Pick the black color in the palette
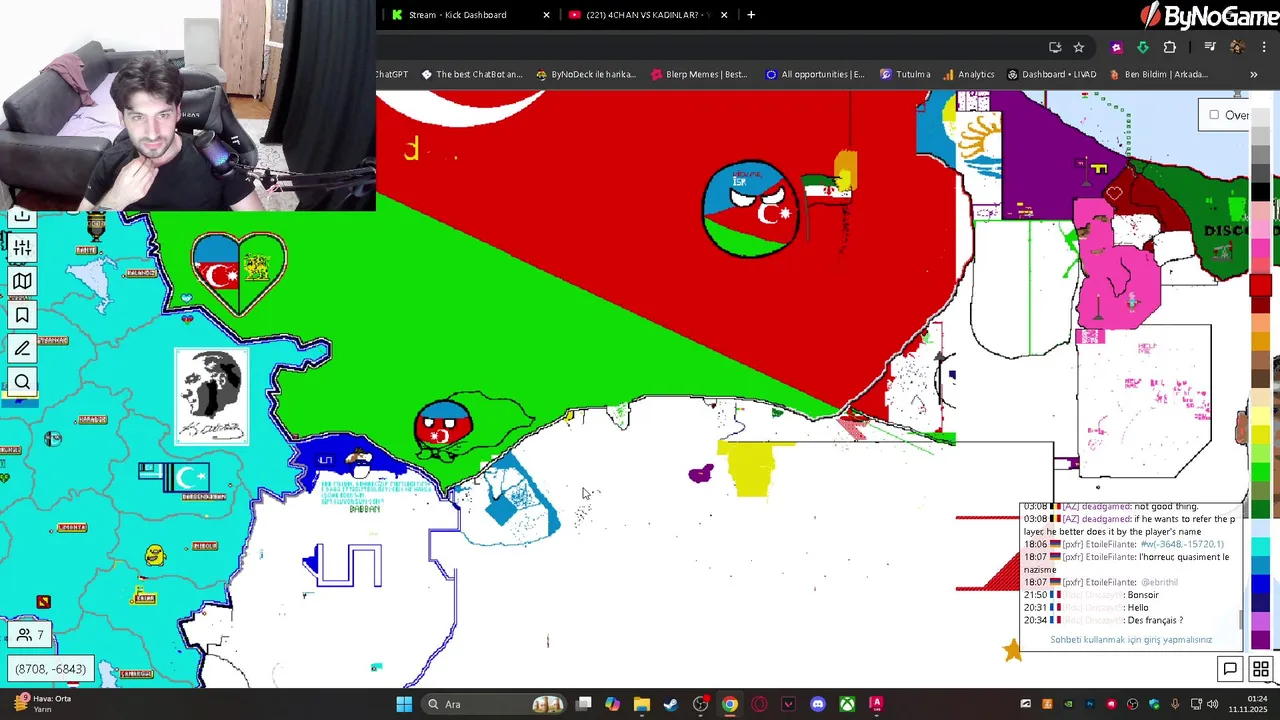 [1261, 193]
